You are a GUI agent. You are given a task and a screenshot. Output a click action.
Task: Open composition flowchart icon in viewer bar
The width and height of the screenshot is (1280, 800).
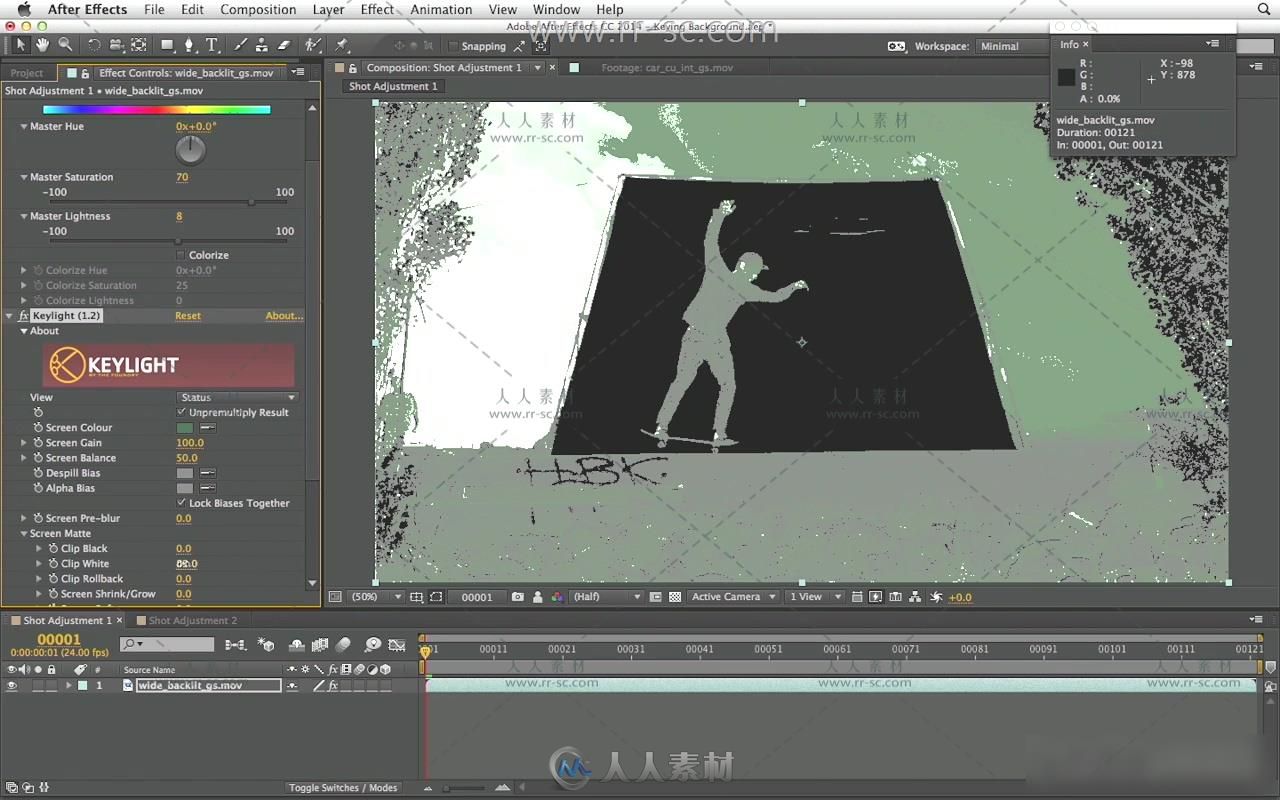click(x=915, y=597)
